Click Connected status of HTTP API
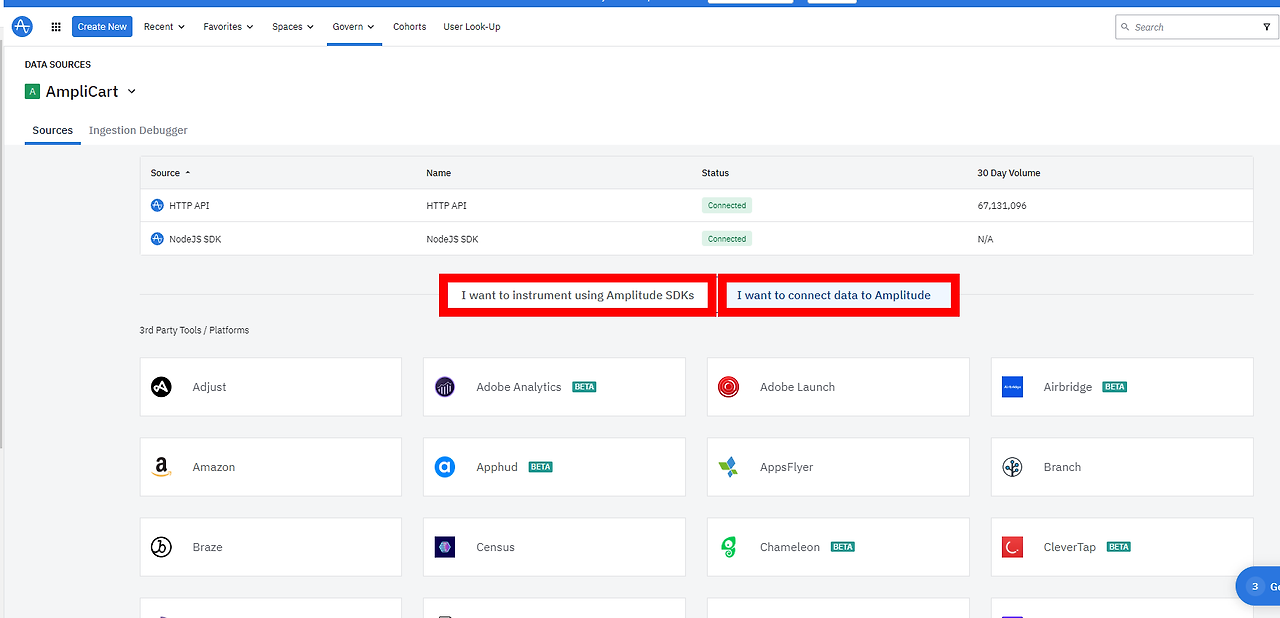Screen dimensions: 1280x618 tap(727, 205)
